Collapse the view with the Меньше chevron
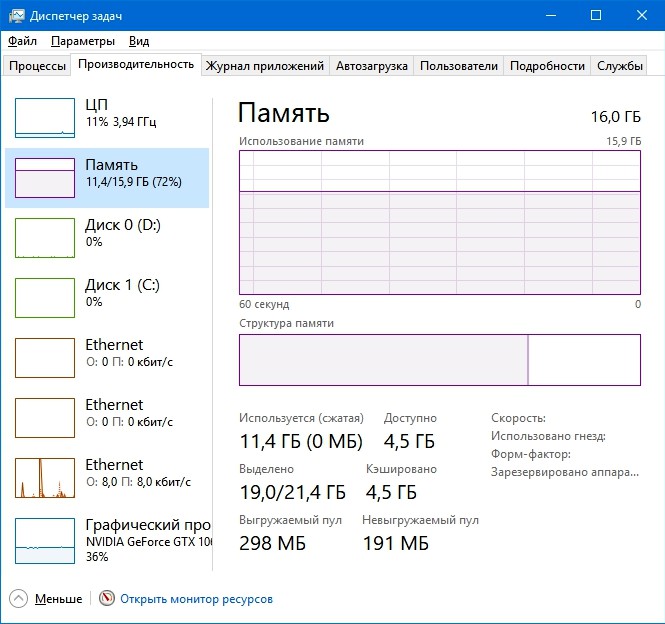Viewport: 665px width, 624px height. tap(19, 599)
